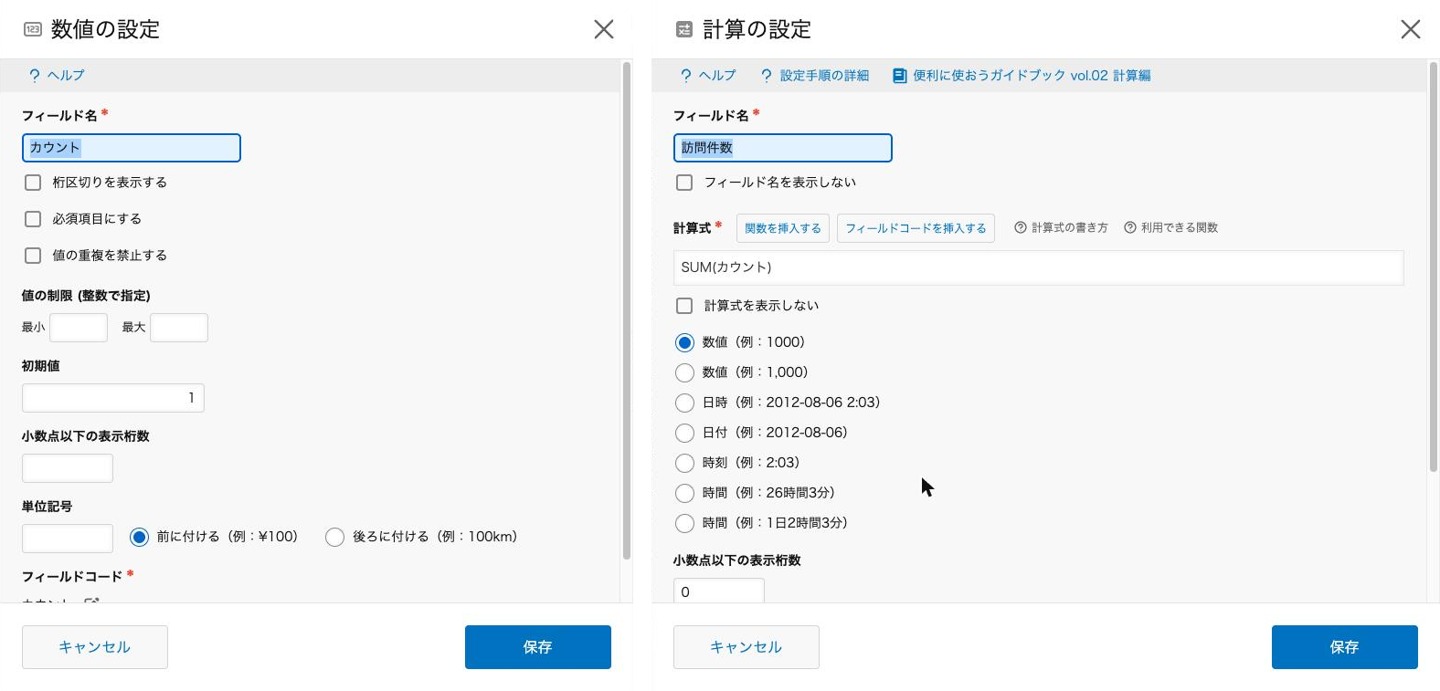Viewport: 1440px width, 691px height.
Task: Check 必須項目にする option
Action: coord(33,219)
